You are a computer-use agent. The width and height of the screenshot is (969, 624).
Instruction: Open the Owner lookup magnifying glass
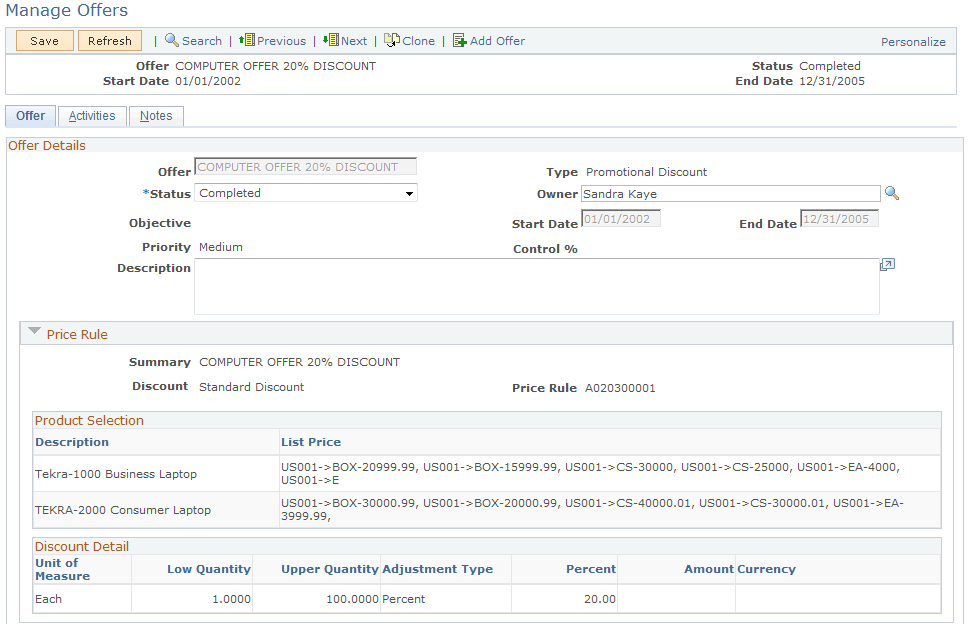tap(891, 192)
